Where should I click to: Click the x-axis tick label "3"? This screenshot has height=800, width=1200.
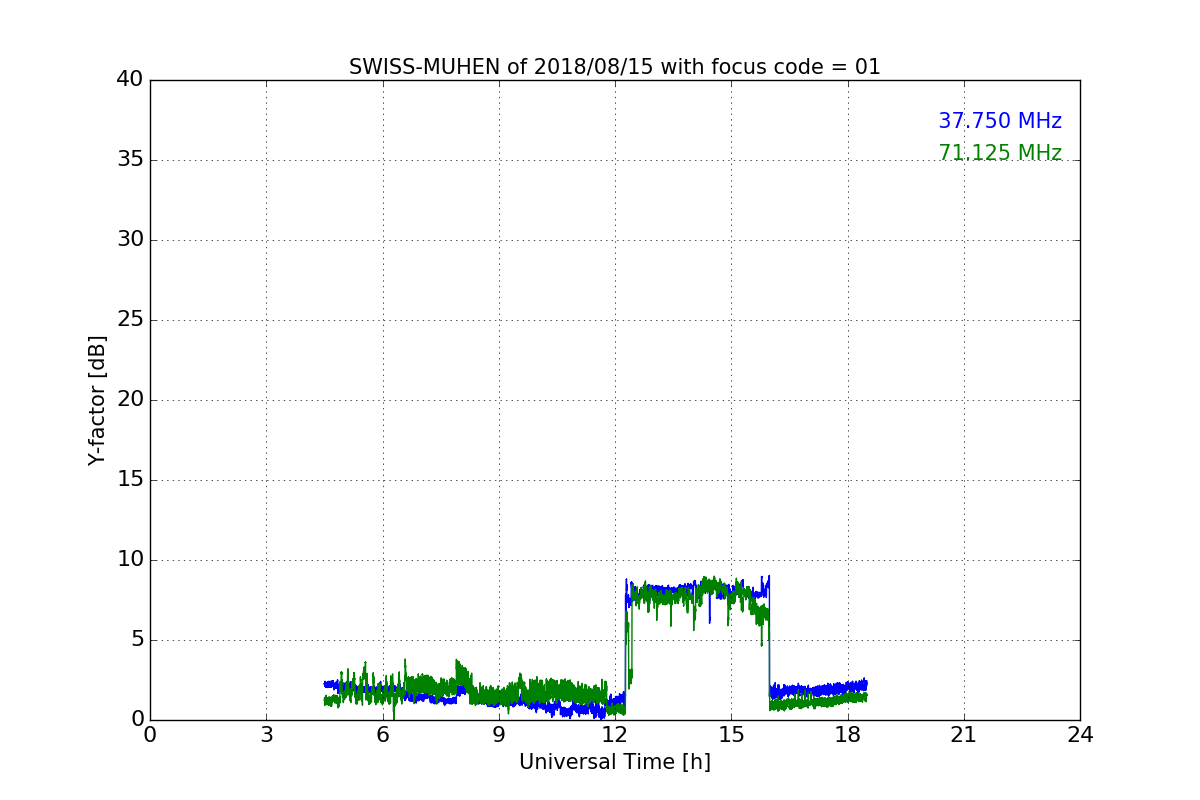click(x=266, y=735)
